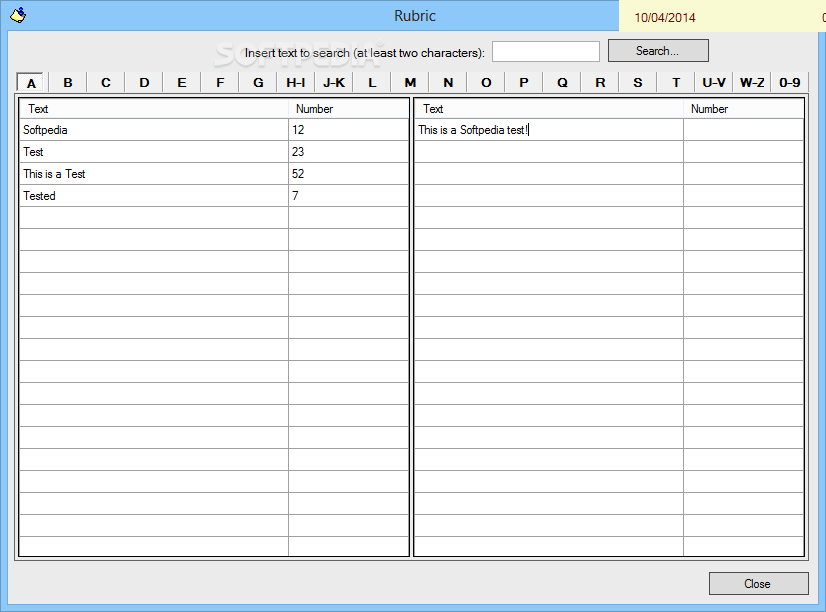Go to the D tab
Viewport: 826px width, 612px height.
point(144,83)
